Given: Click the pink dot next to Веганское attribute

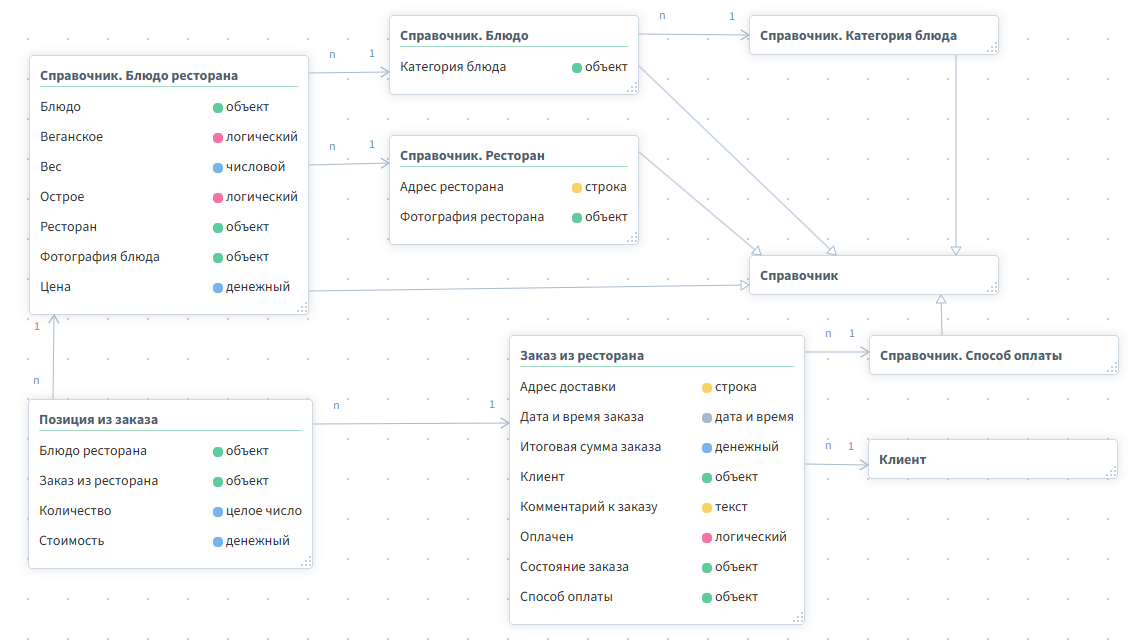Looking at the screenshot, I should 217,137.
